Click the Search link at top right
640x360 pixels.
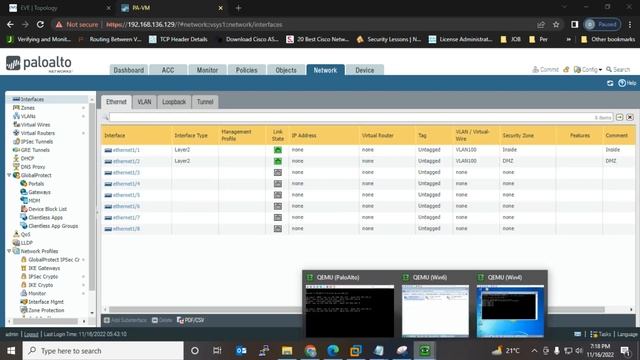pyautogui.click(x=618, y=70)
